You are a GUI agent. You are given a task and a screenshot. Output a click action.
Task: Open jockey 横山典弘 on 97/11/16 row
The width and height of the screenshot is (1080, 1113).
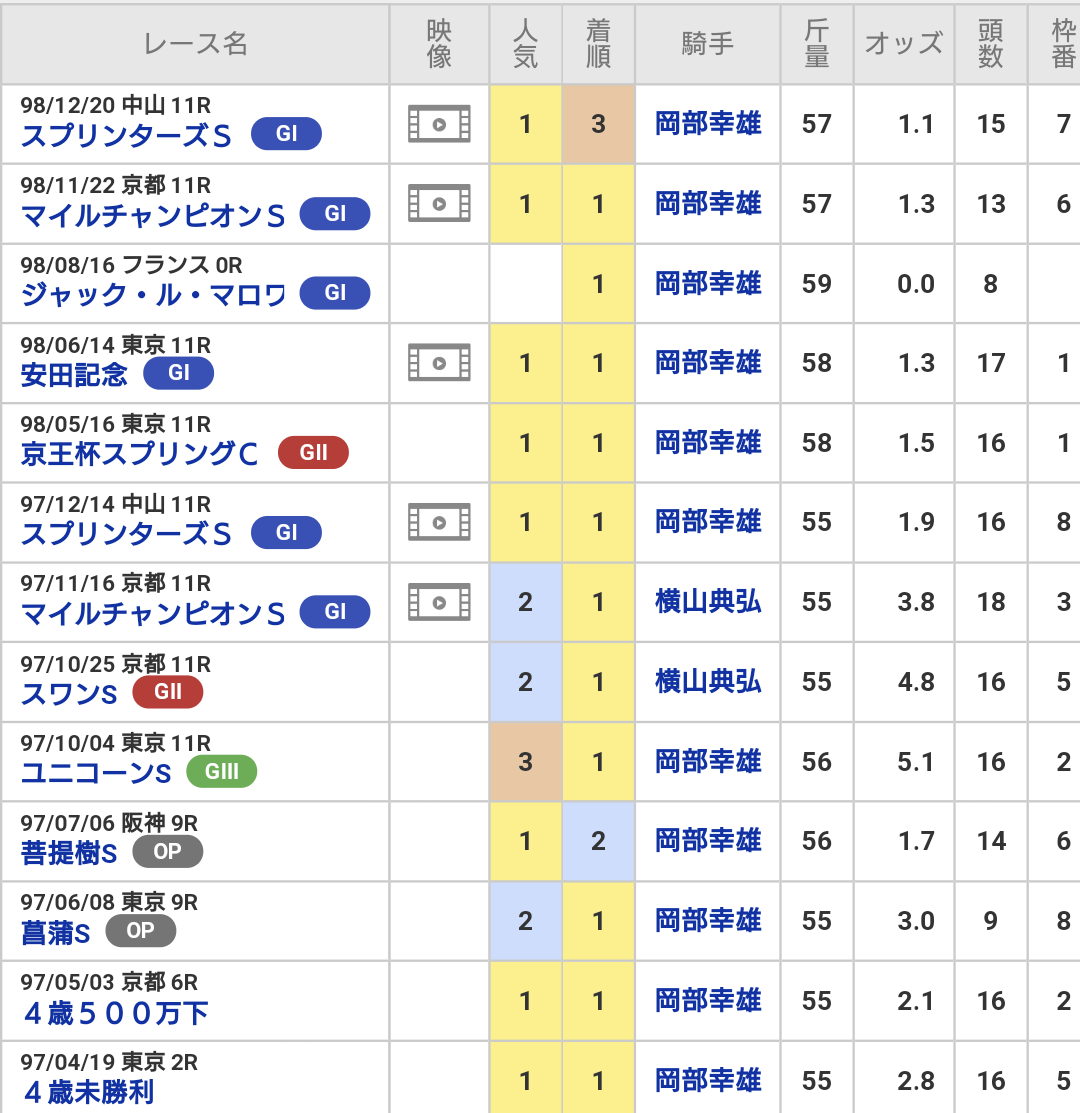tap(708, 602)
